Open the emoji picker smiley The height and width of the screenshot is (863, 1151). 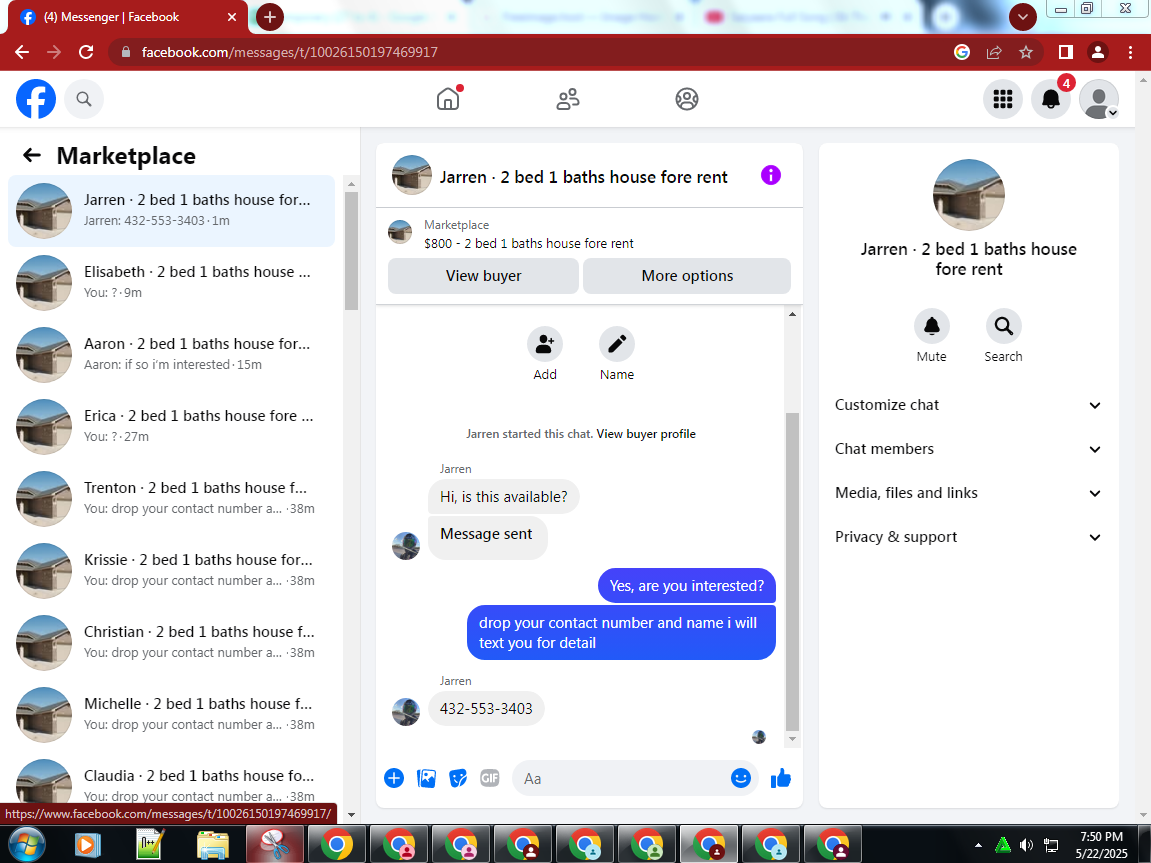tap(741, 779)
